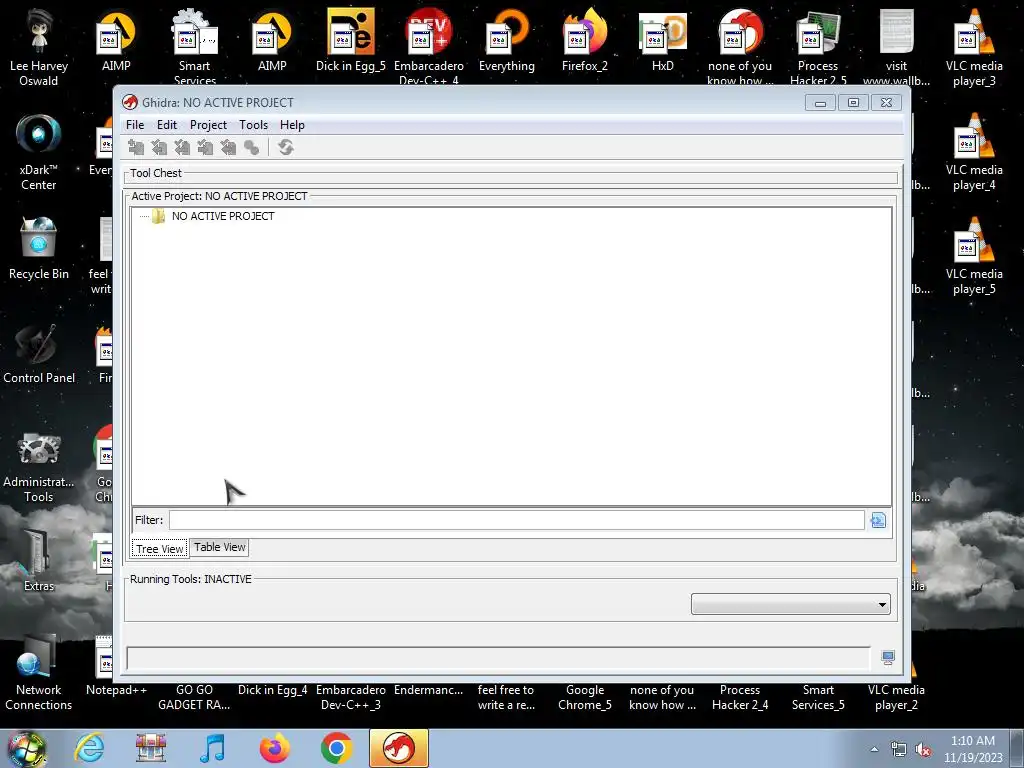The height and width of the screenshot is (768, 1024).
Task: Launch Internet Explorer from the taskbar
Action: click(x=89, y=748)
